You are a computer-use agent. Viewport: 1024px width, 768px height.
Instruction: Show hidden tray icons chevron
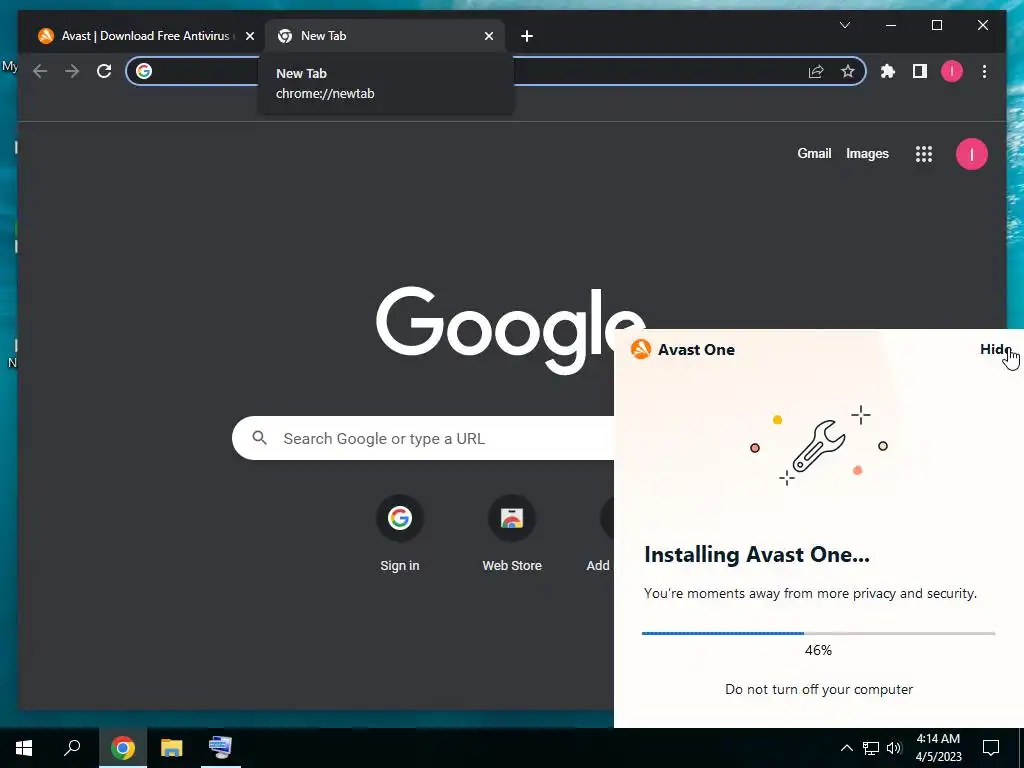click(846, 748)
